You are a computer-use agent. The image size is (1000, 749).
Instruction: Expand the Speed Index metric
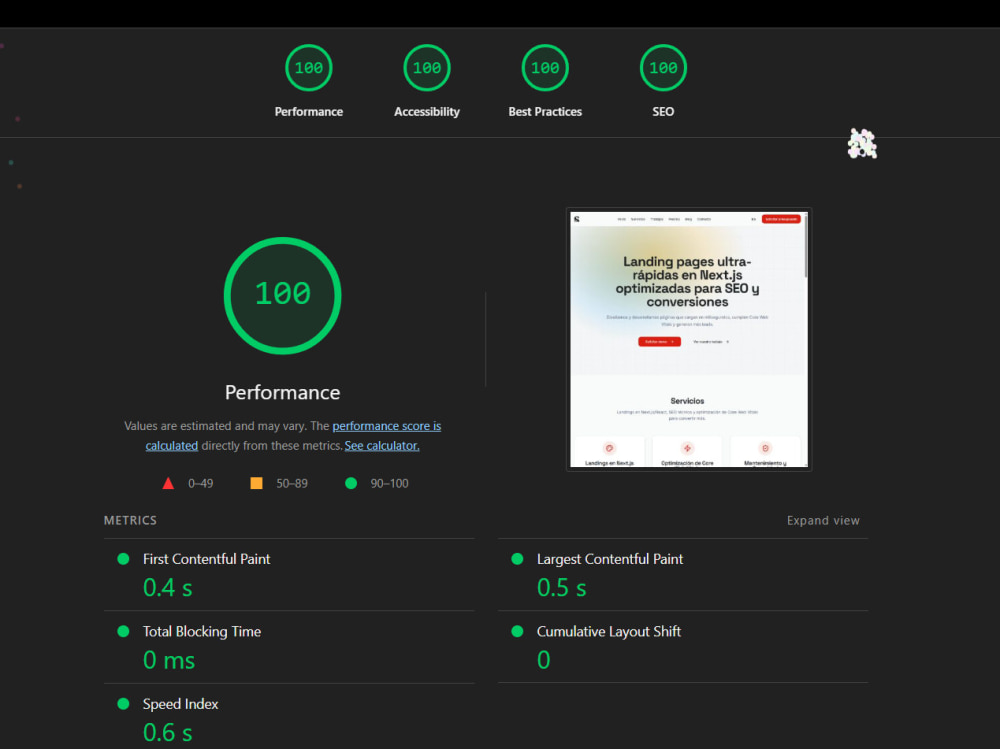click(289, 716)
